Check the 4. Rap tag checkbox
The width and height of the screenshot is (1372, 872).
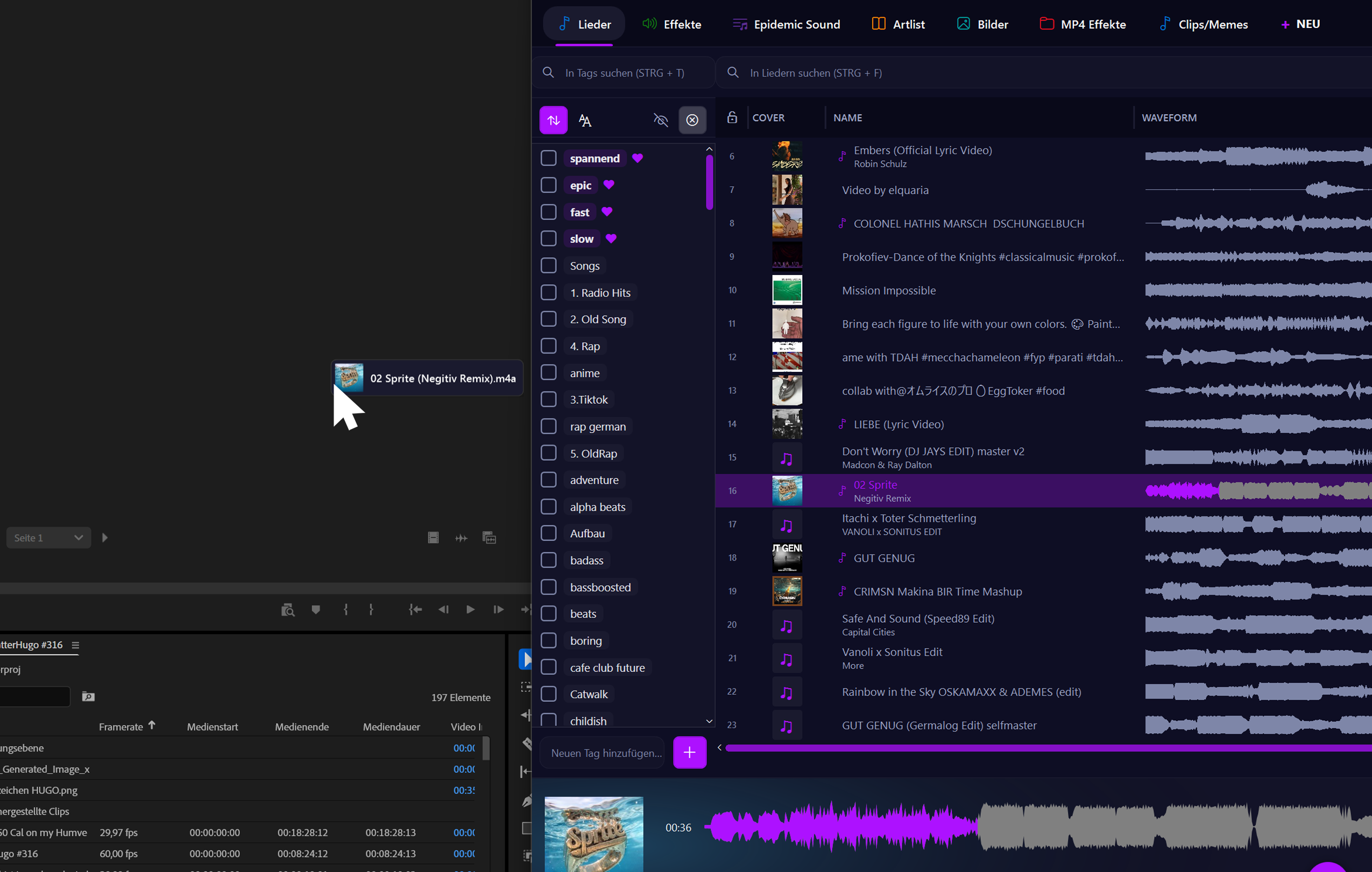pos(548,346)
